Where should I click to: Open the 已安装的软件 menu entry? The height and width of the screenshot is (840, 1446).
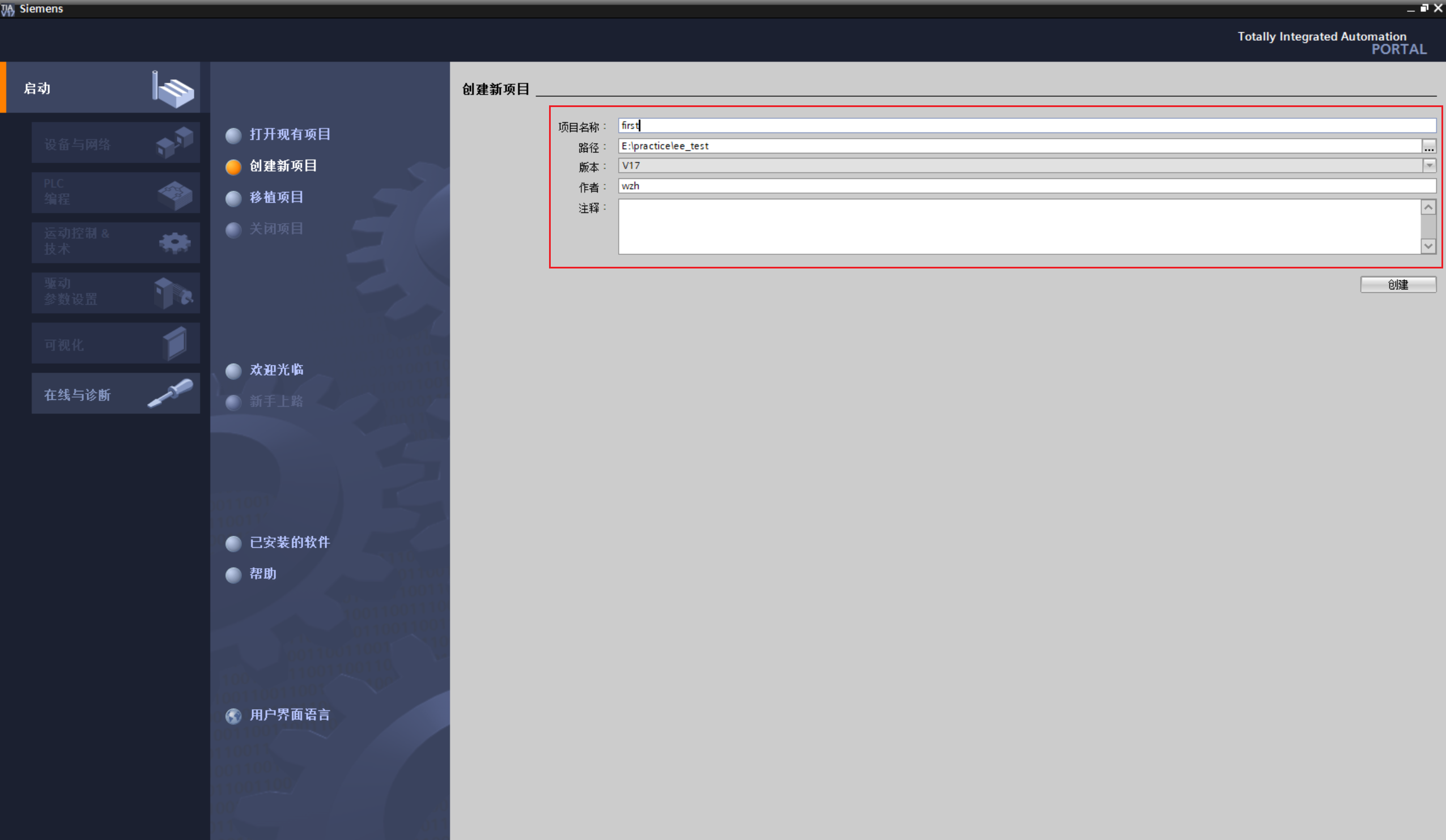[289, 542]
